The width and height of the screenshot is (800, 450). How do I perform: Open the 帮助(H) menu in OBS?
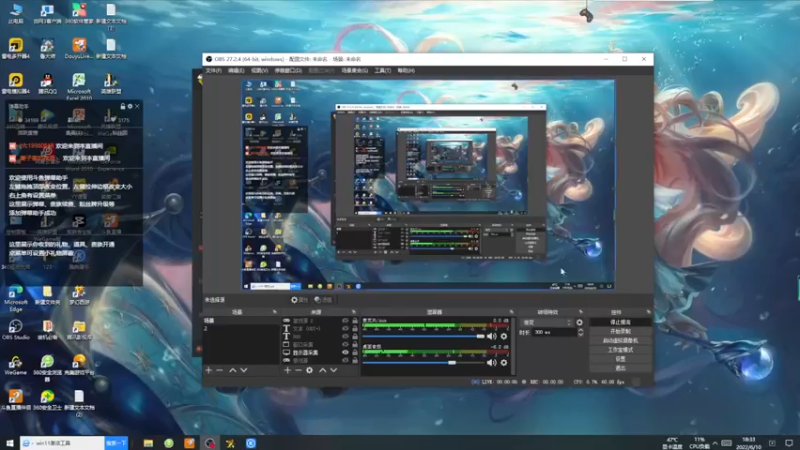(406, 70)
